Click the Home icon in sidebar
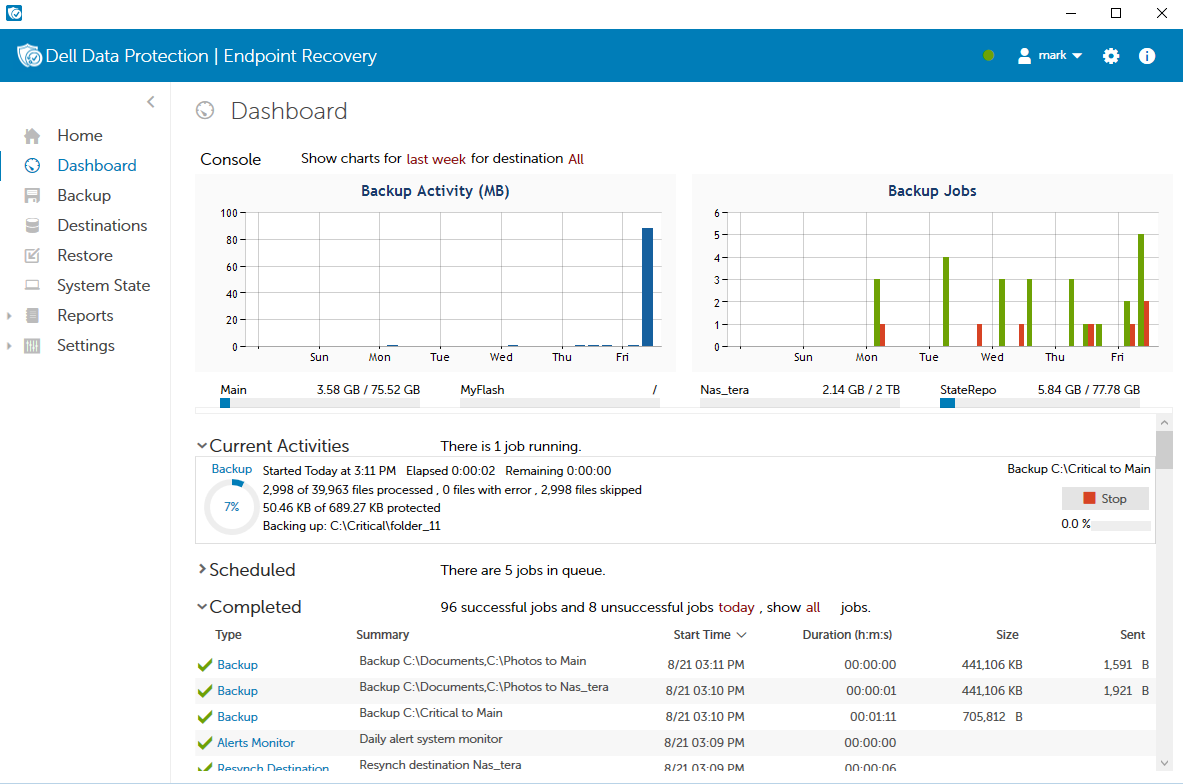Viewport: 1183px width, 784px height. (32, 136)
